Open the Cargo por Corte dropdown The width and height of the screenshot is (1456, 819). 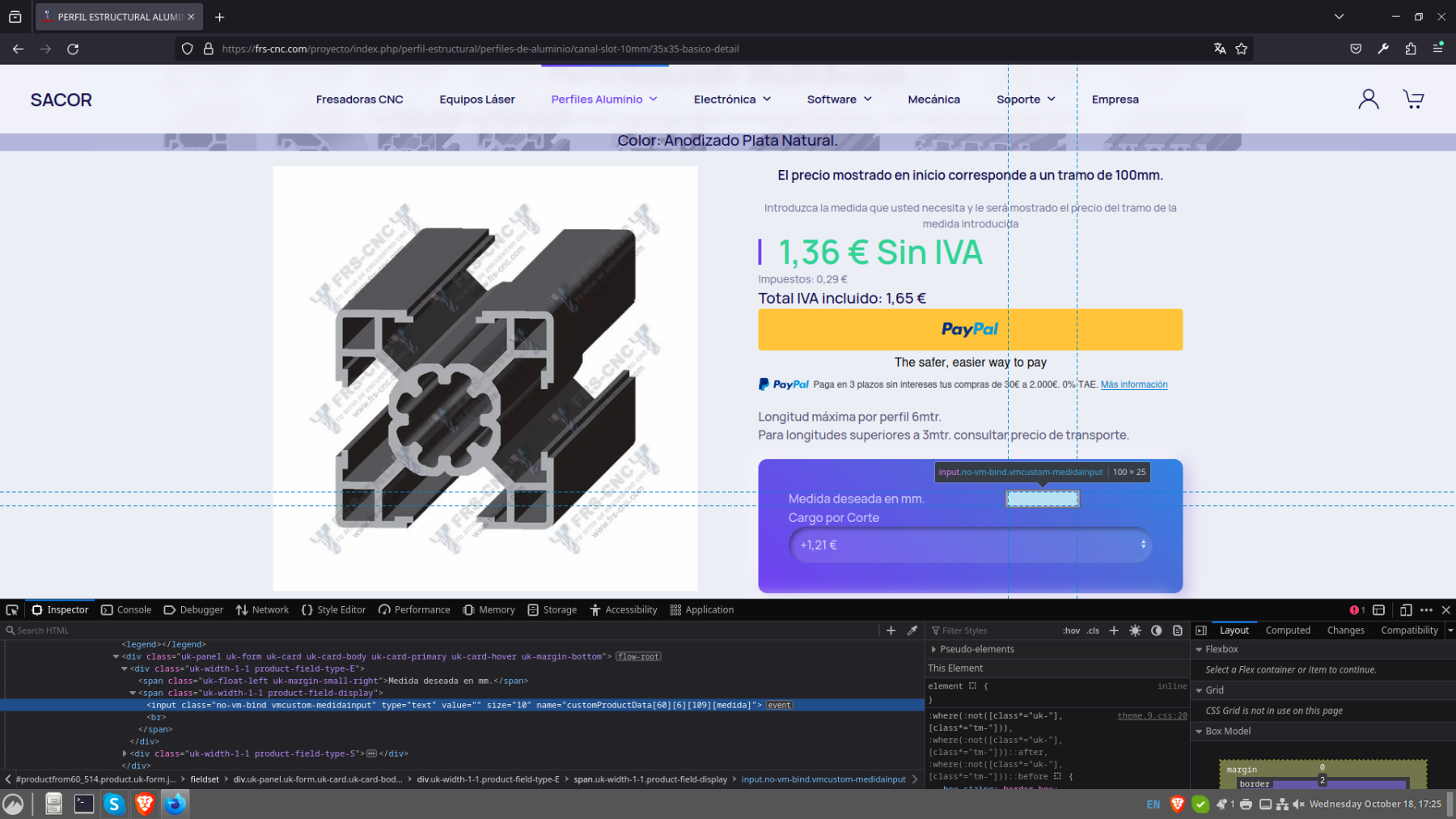970,545
